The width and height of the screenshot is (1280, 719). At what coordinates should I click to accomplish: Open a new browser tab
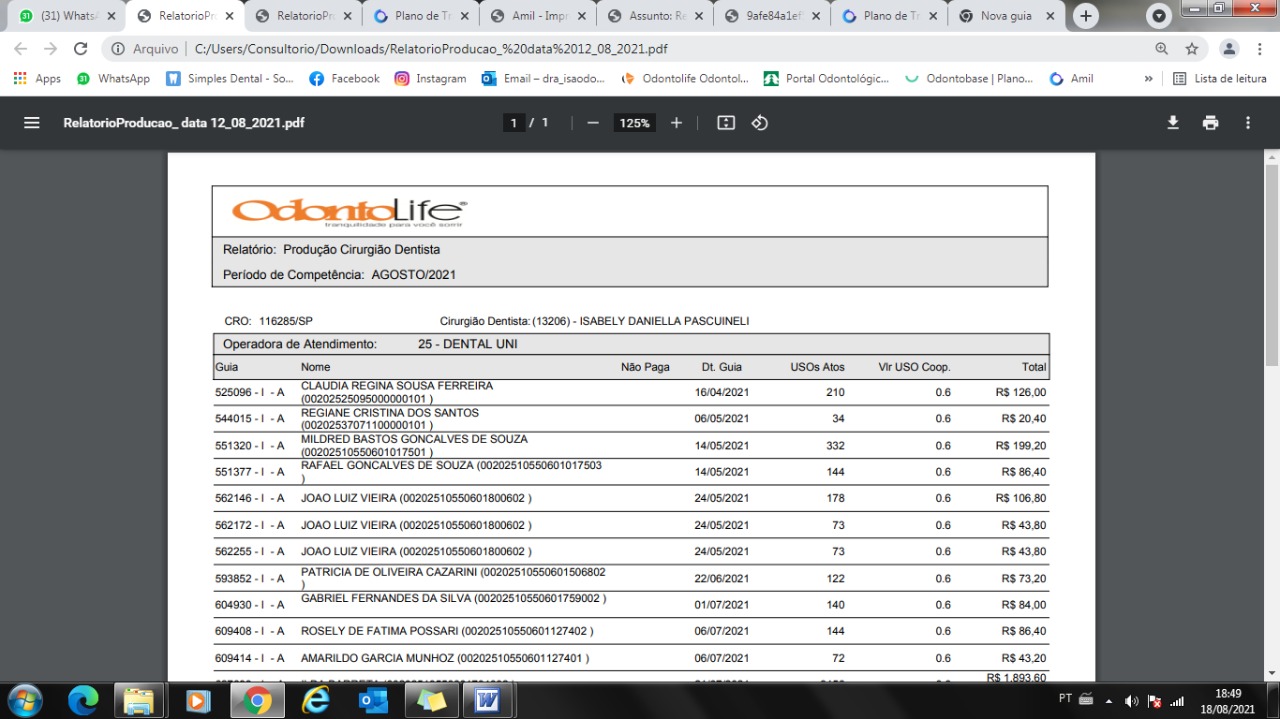(1086, 16)
